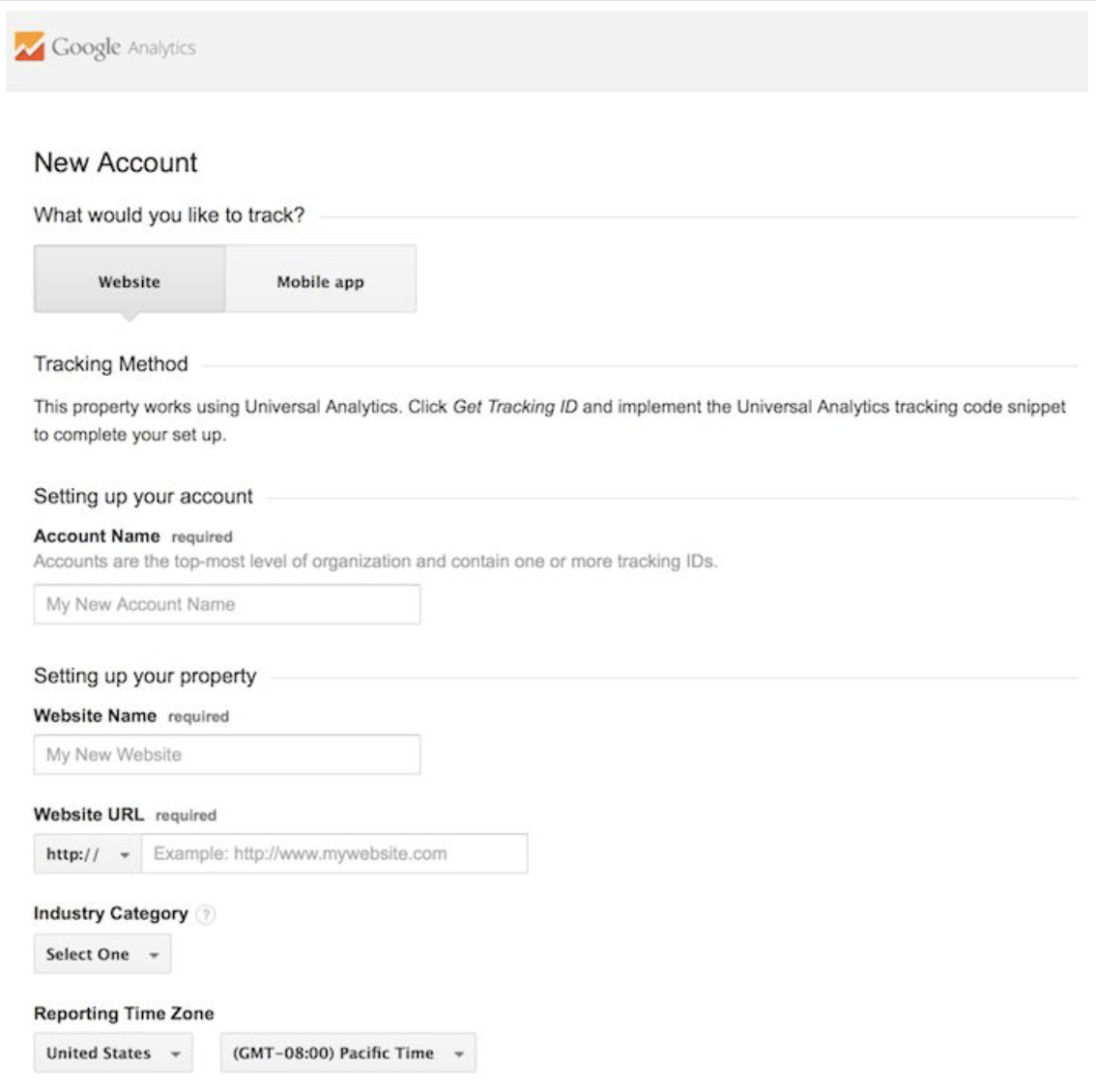Click the Website Name field label
Screen dimensions: 1096x1092
(x=95, y=716)
